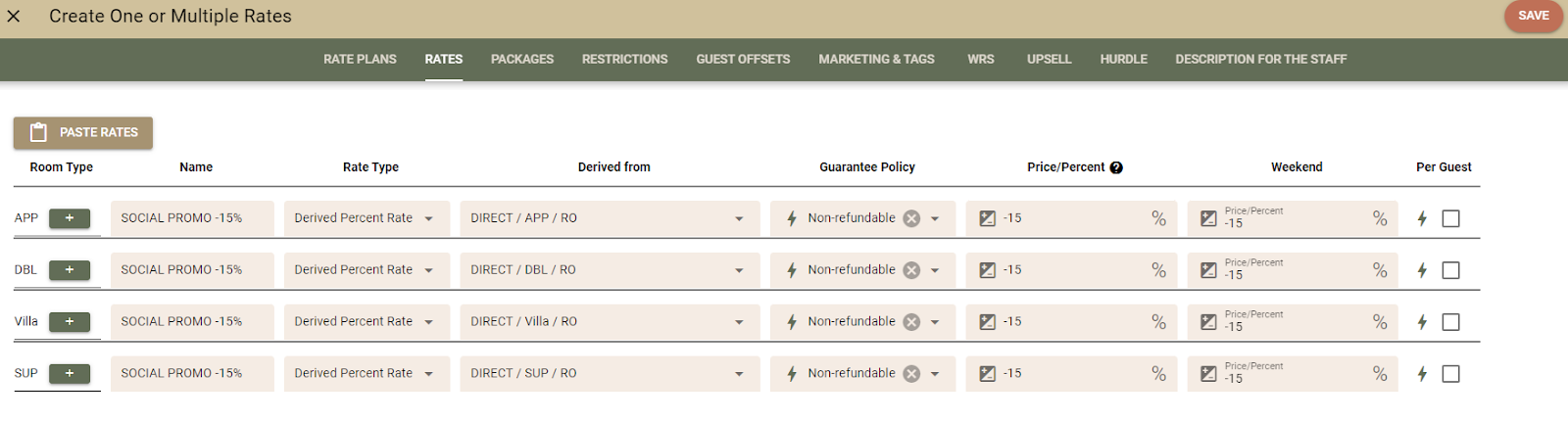Click the plus icon for SUP room type
Image resolution: width=1568 pixels, height=422 pixels.
coord(70,374)
